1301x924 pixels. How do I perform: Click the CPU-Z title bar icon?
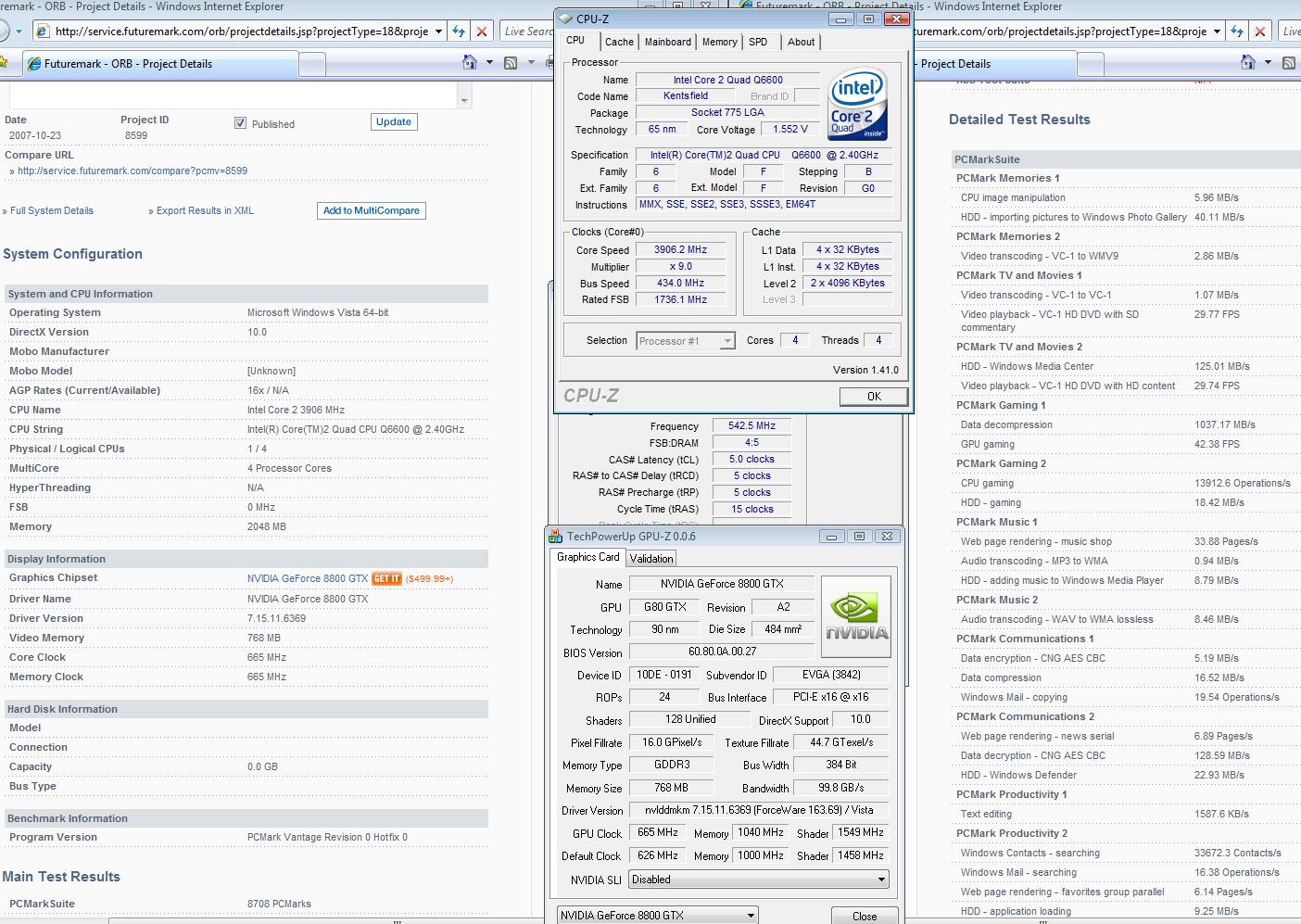[x=565, y=19]
